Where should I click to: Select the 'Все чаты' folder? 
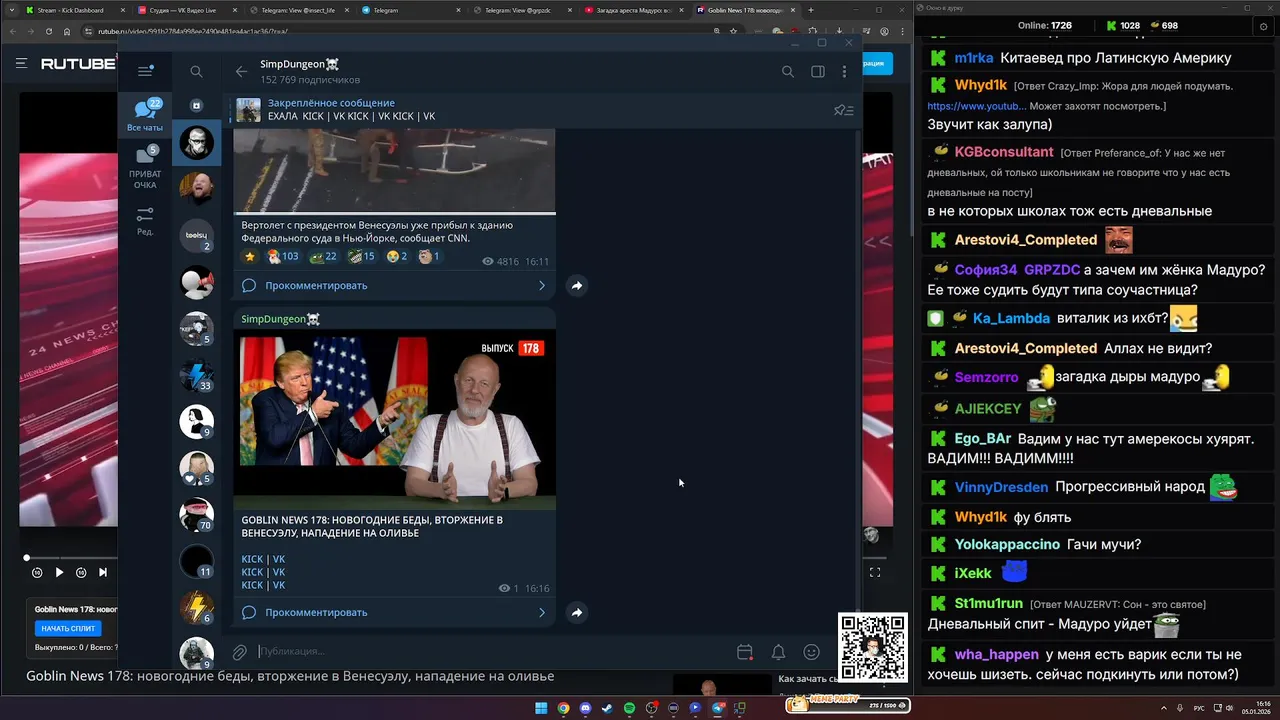[145, 116]
